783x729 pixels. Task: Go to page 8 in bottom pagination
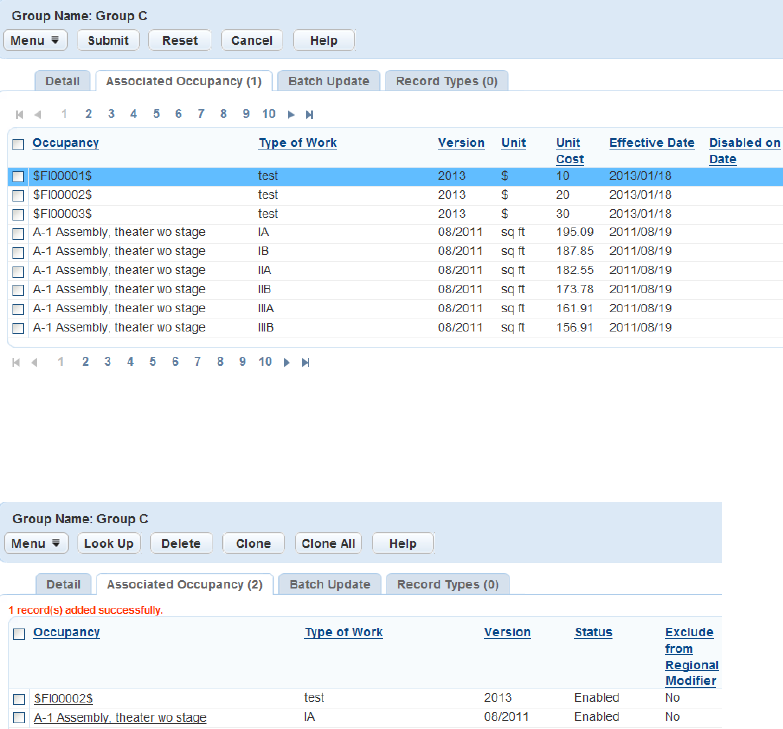coord(220,362)
